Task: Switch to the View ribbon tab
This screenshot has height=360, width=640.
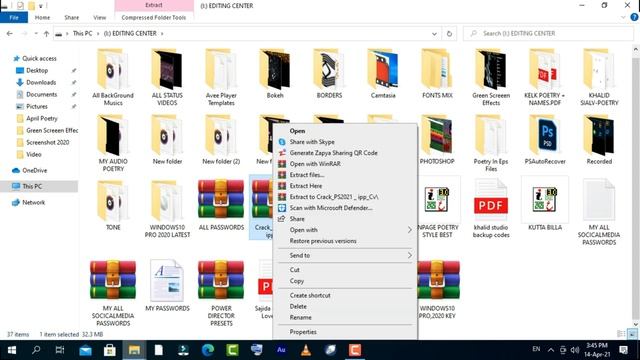Action: tap(100, 18)
